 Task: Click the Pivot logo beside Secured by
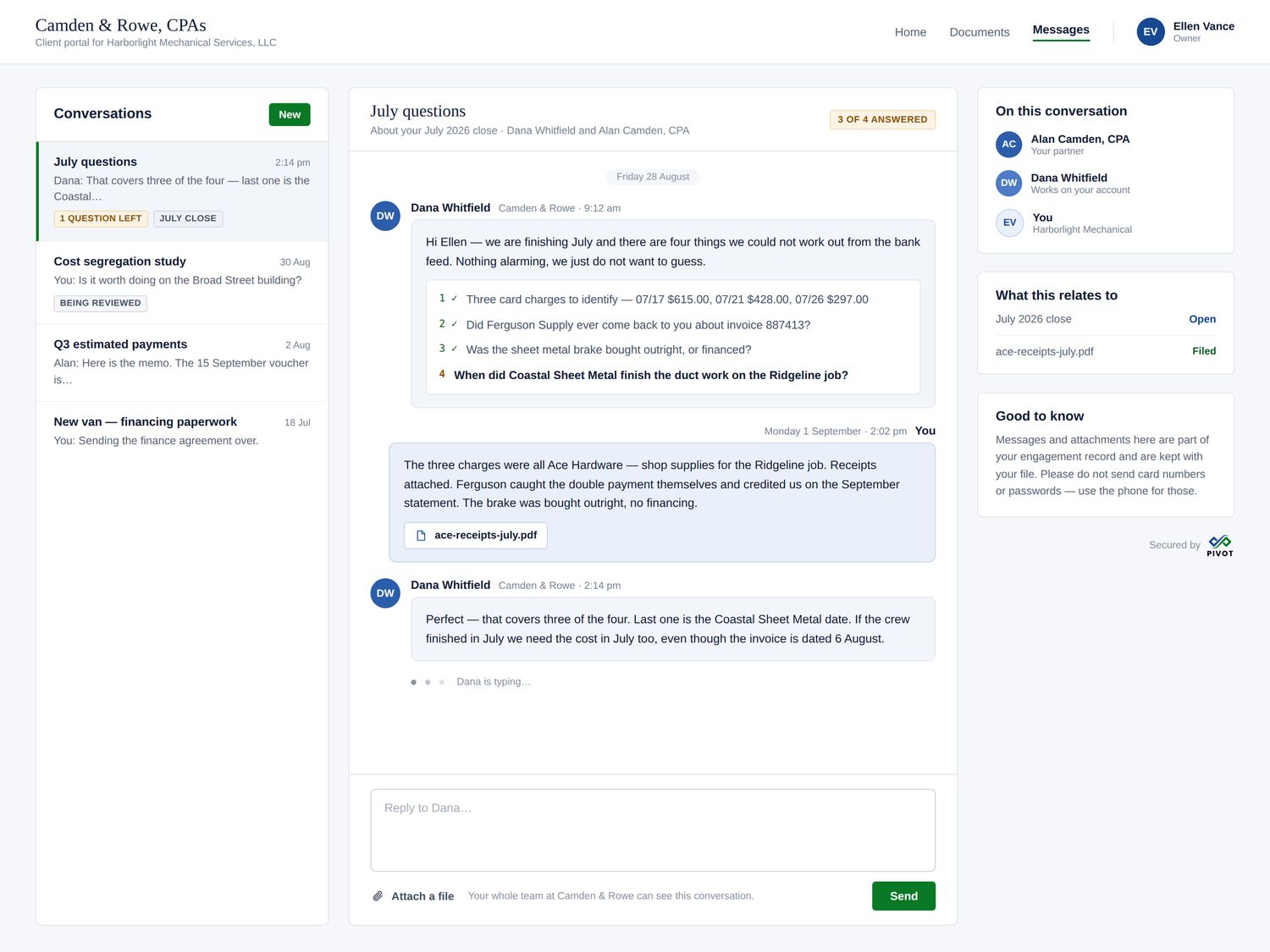tap(1220, 546)
